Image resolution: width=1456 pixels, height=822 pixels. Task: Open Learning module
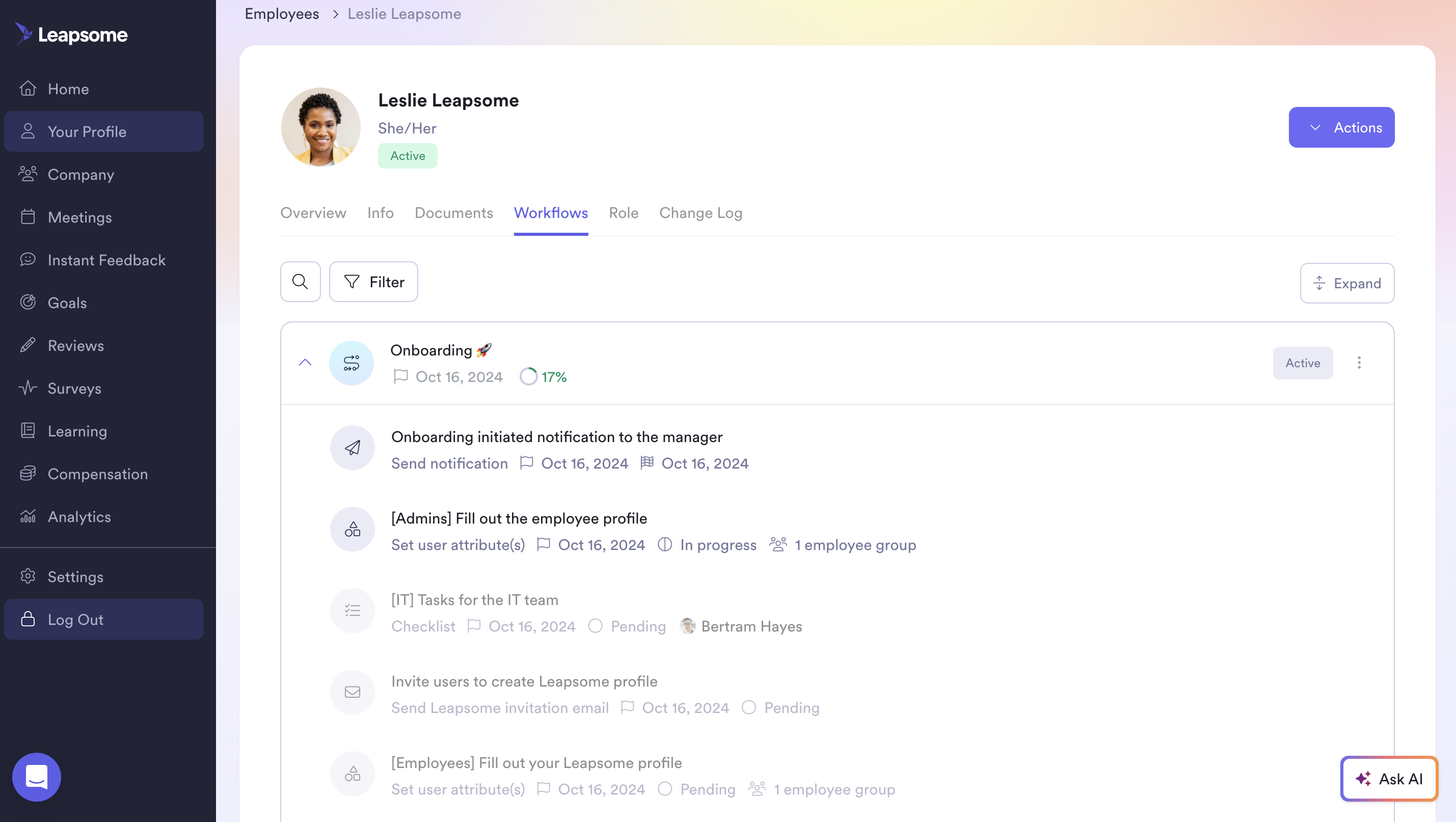tap(104, 430)
